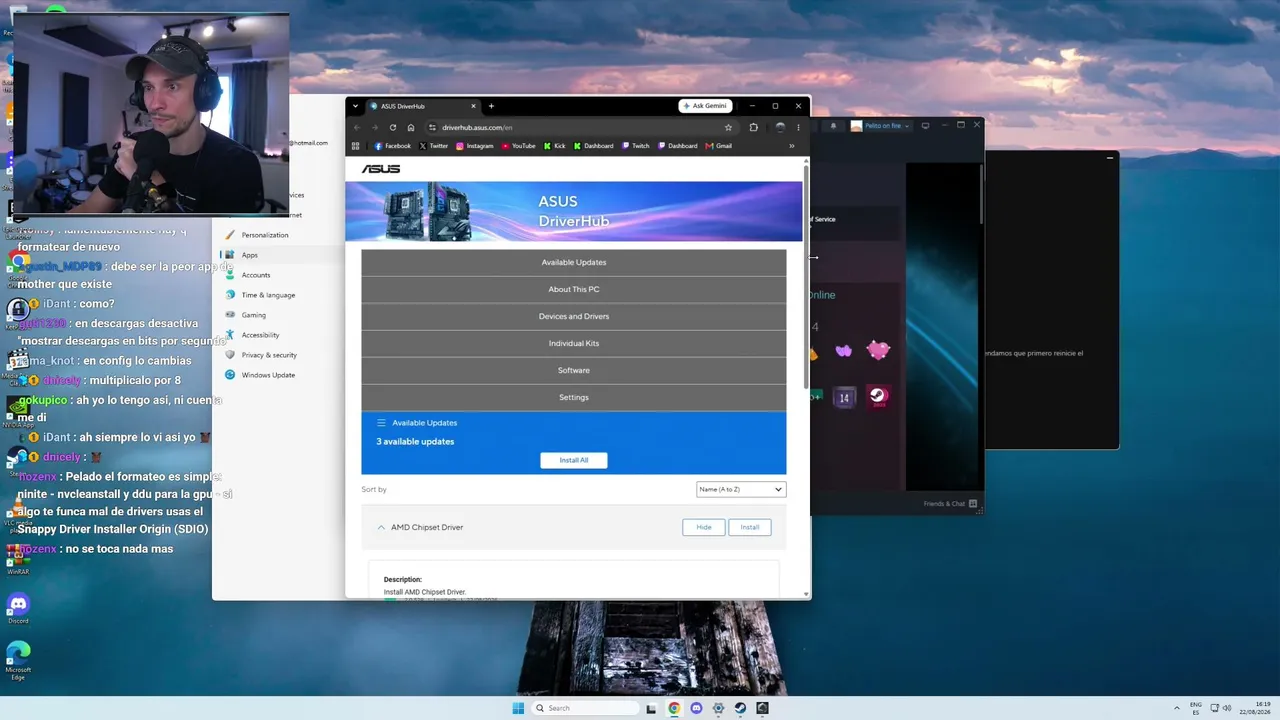
Task: Open Personalization in Windows Settings
Action: [x=265, y=235]
